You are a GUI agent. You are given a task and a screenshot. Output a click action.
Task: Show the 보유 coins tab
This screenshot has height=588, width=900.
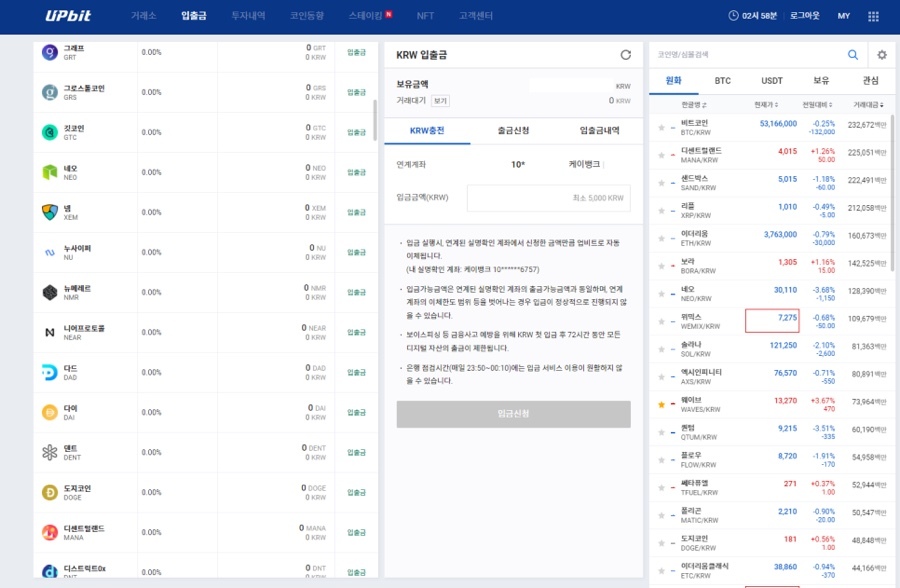821,81
